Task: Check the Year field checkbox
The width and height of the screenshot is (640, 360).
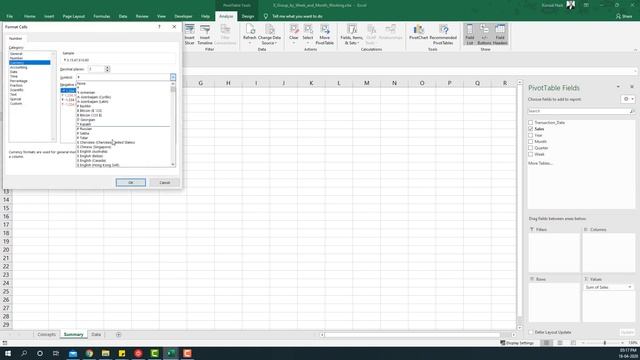Action: pos(531,135)
